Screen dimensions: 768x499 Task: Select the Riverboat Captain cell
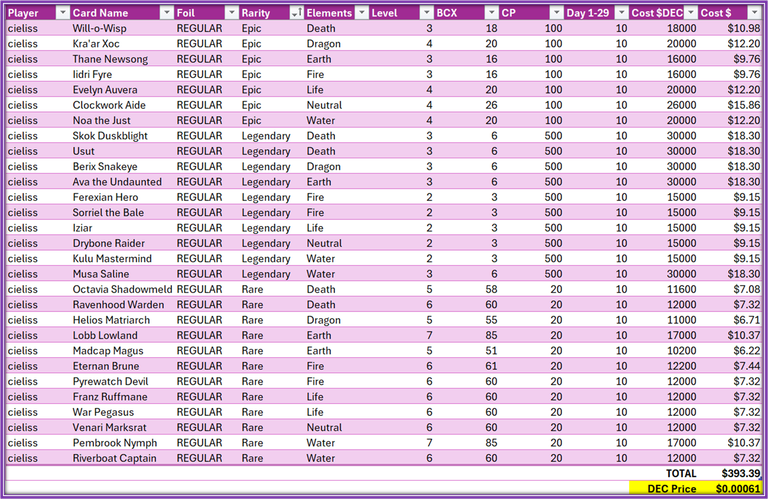coord(122,458)
